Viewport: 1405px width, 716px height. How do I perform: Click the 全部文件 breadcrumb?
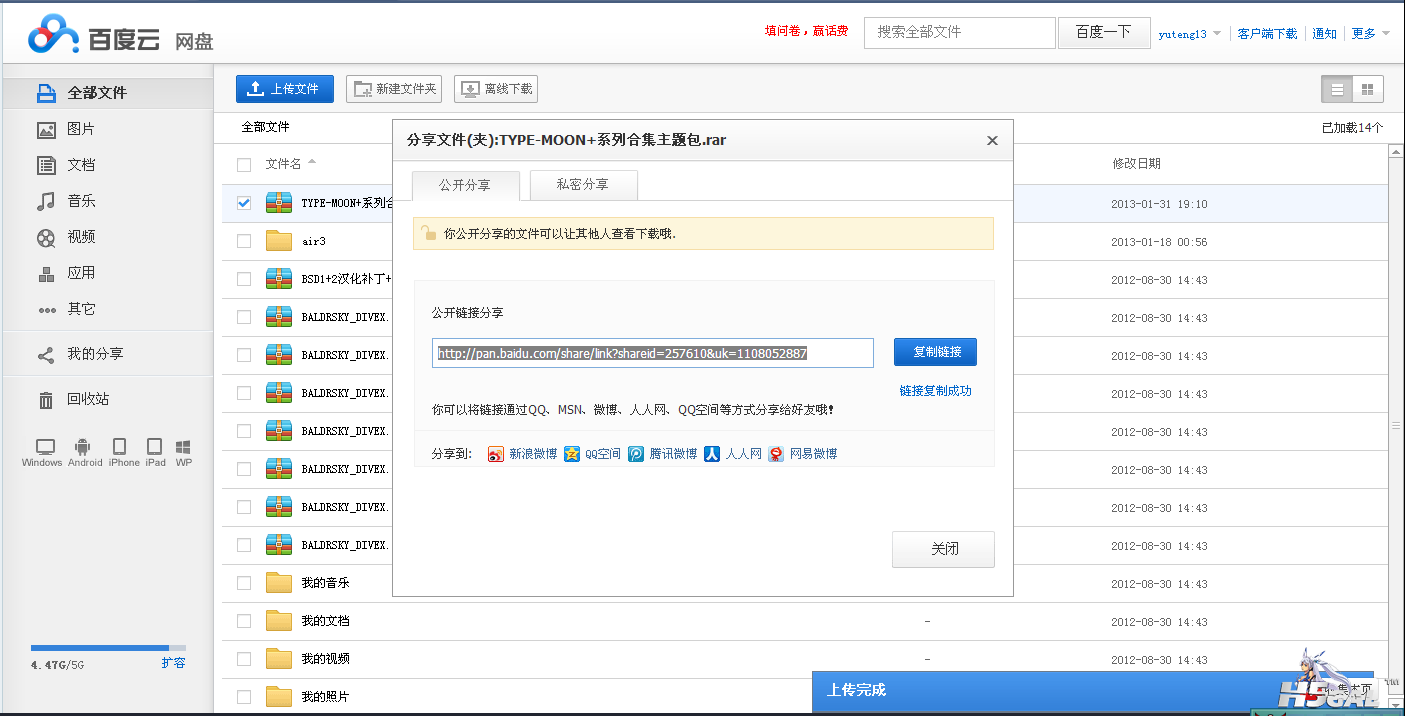click(x=265, y=127)
